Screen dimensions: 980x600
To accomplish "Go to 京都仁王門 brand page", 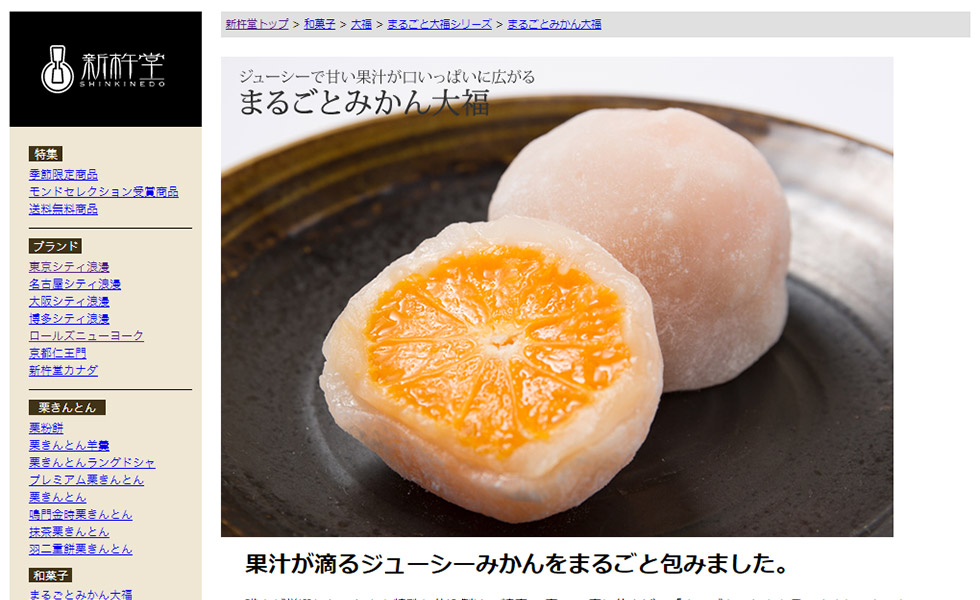I will [58, 353].
